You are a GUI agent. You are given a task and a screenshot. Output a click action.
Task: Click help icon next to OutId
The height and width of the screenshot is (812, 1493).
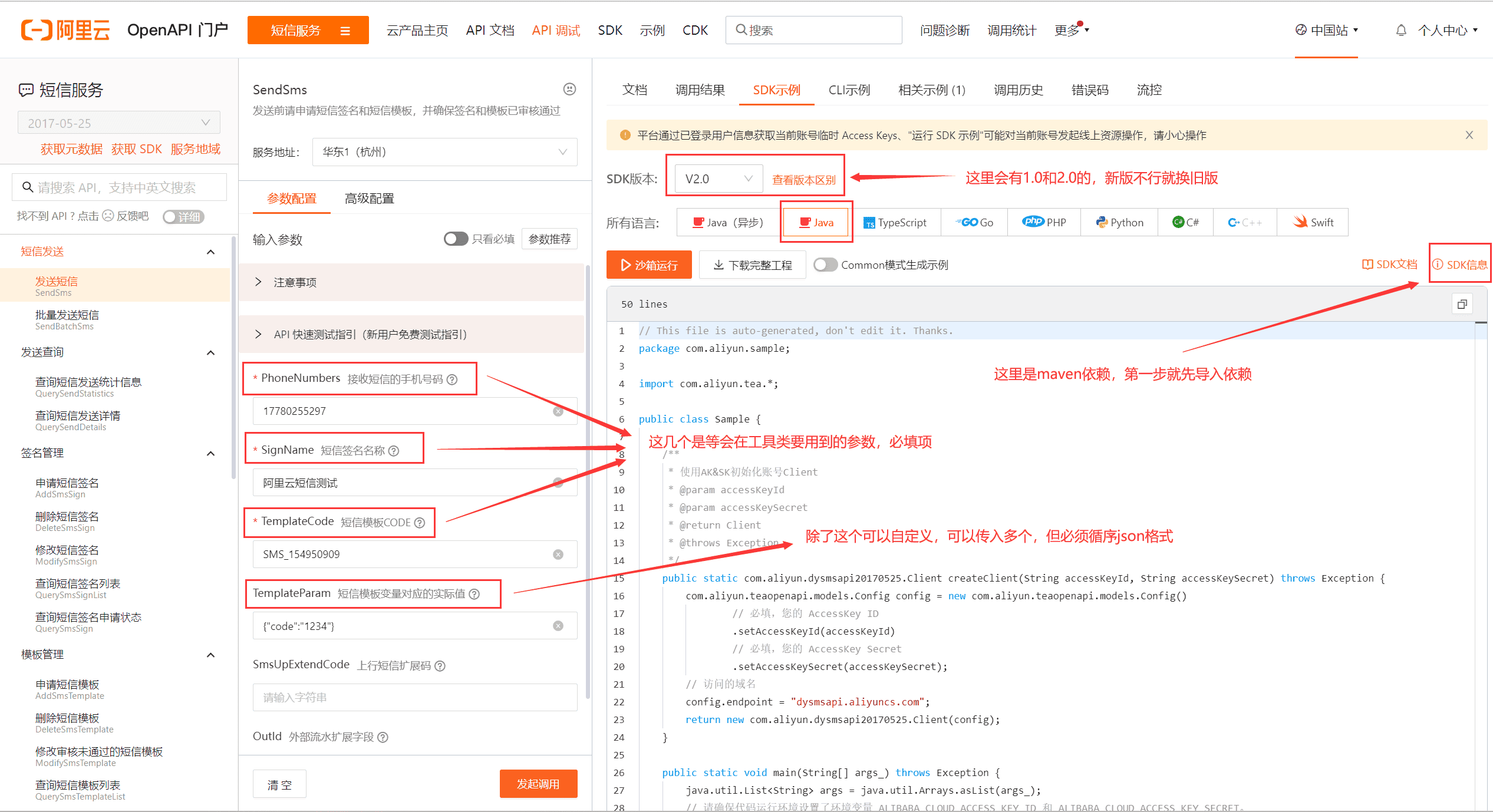point(383,737)
